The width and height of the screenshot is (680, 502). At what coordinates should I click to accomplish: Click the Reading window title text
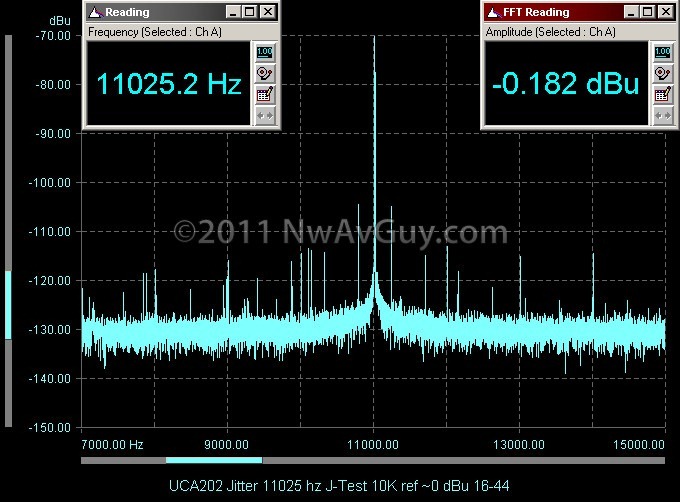(127, 12)
